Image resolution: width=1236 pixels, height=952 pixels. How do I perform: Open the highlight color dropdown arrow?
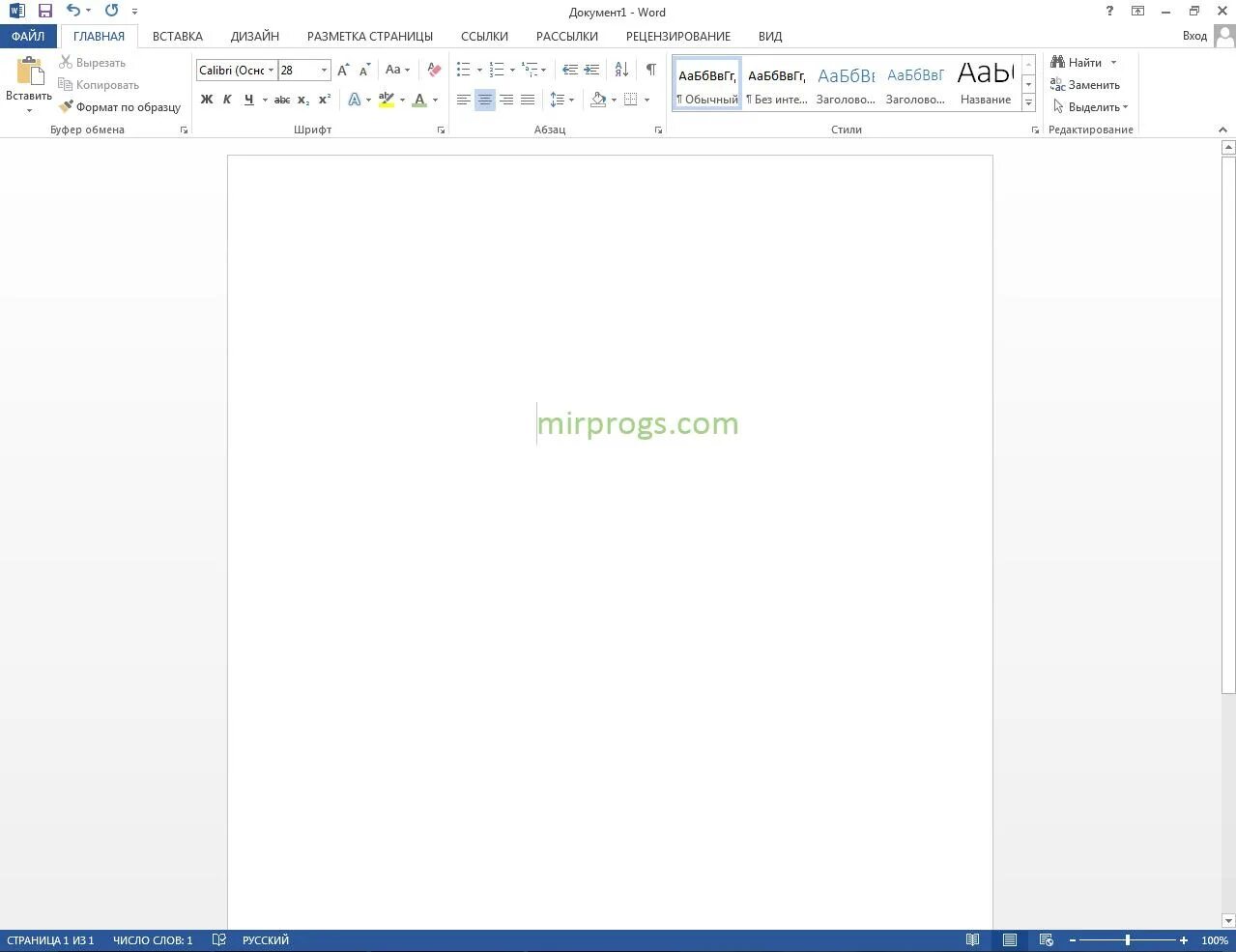pyautogui.click(x=402, y=100)
